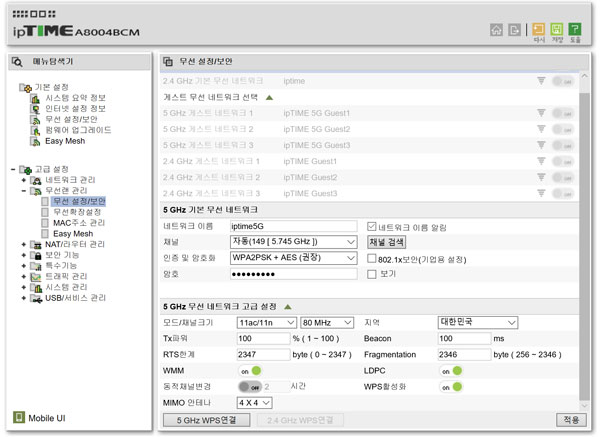Expand the 네트워크 관리 tree node
The image size is (600, 437).
(24, 180)
